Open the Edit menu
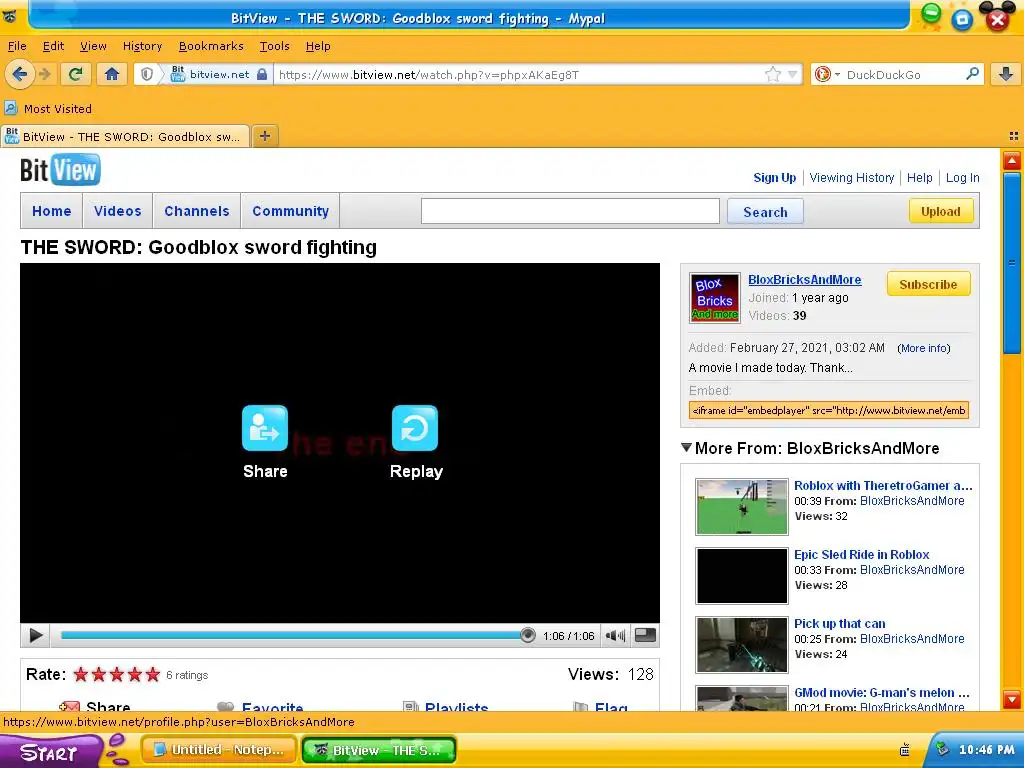This screenshot has height=768, width=1024. pyautogui.click(x=53, y=46)
